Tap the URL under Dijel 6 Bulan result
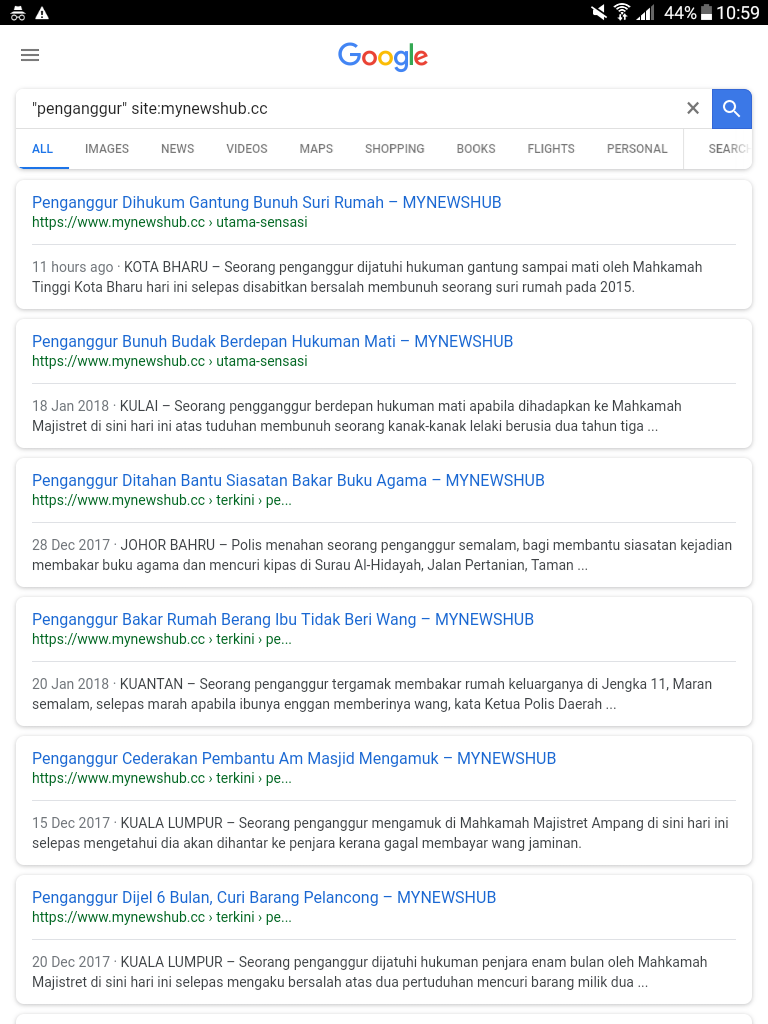Viewport: 768px width, 1024px height. pyautogui.click(x=162, y=918)
